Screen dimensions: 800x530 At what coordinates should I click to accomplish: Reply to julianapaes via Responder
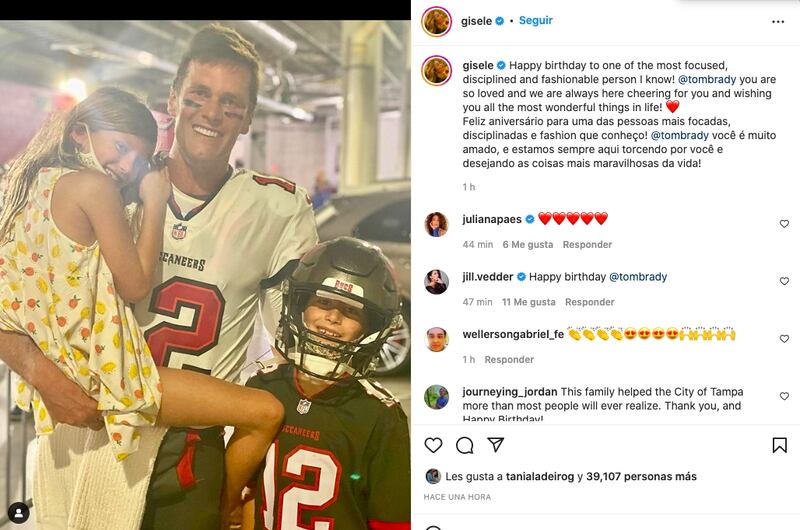[587, 245]
